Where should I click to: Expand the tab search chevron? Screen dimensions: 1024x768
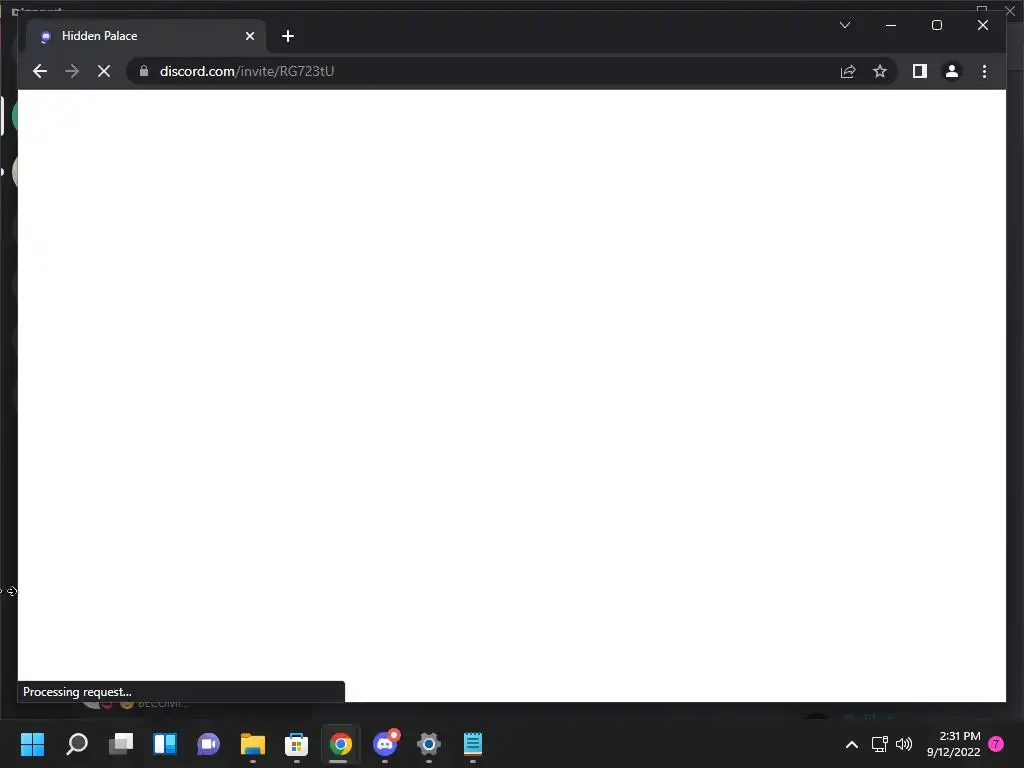point(844,25)
